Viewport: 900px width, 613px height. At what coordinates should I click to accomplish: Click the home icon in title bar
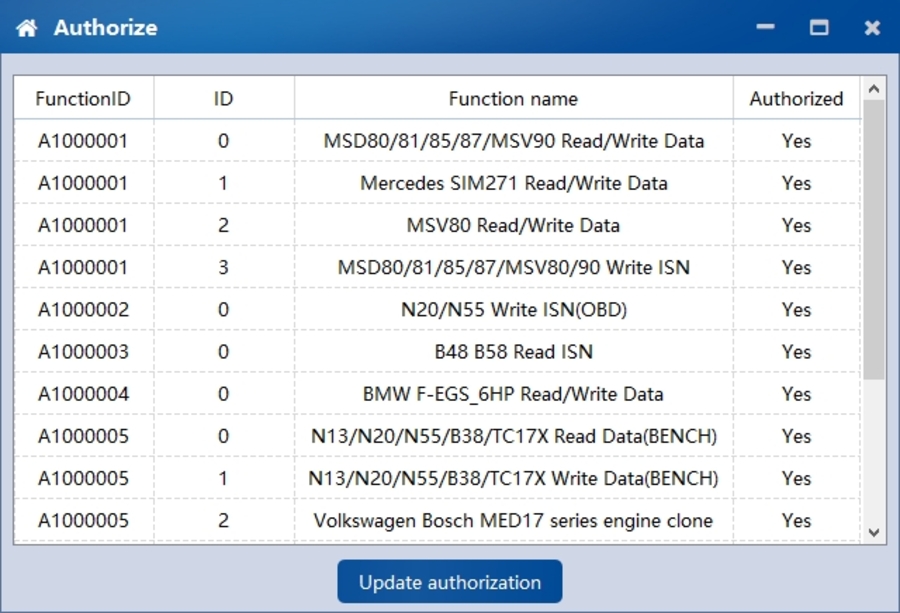pyautogui.click(x=27, y=28)
